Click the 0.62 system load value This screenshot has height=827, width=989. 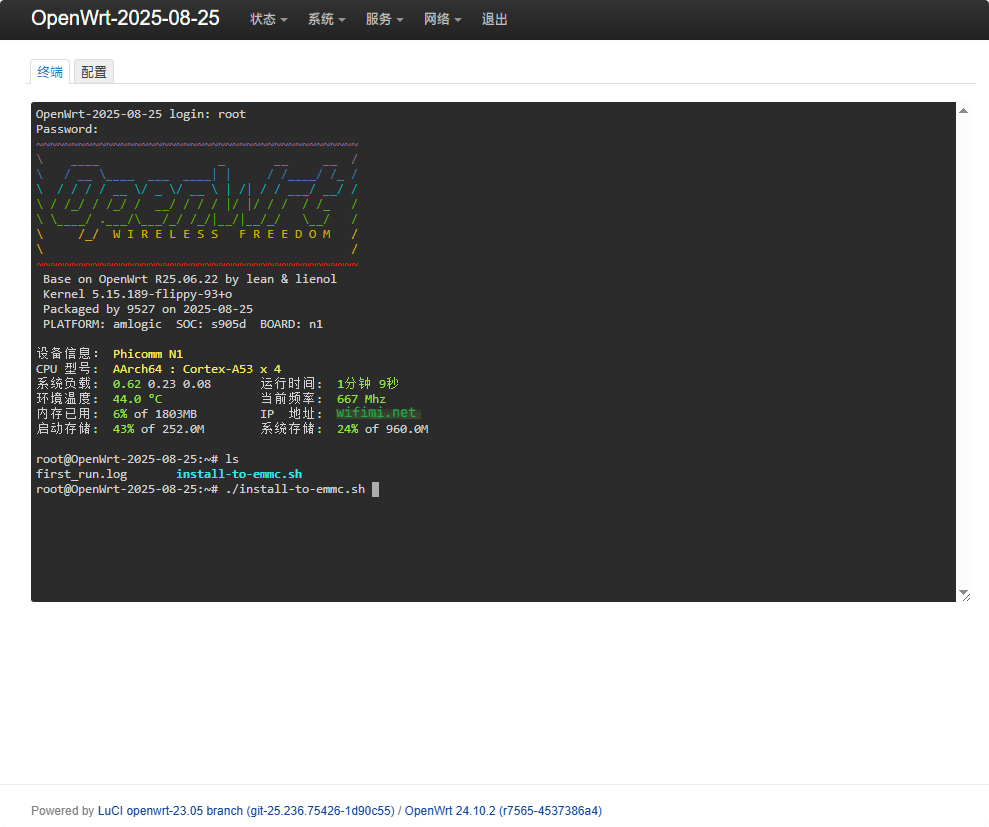[x=127, y=384]
